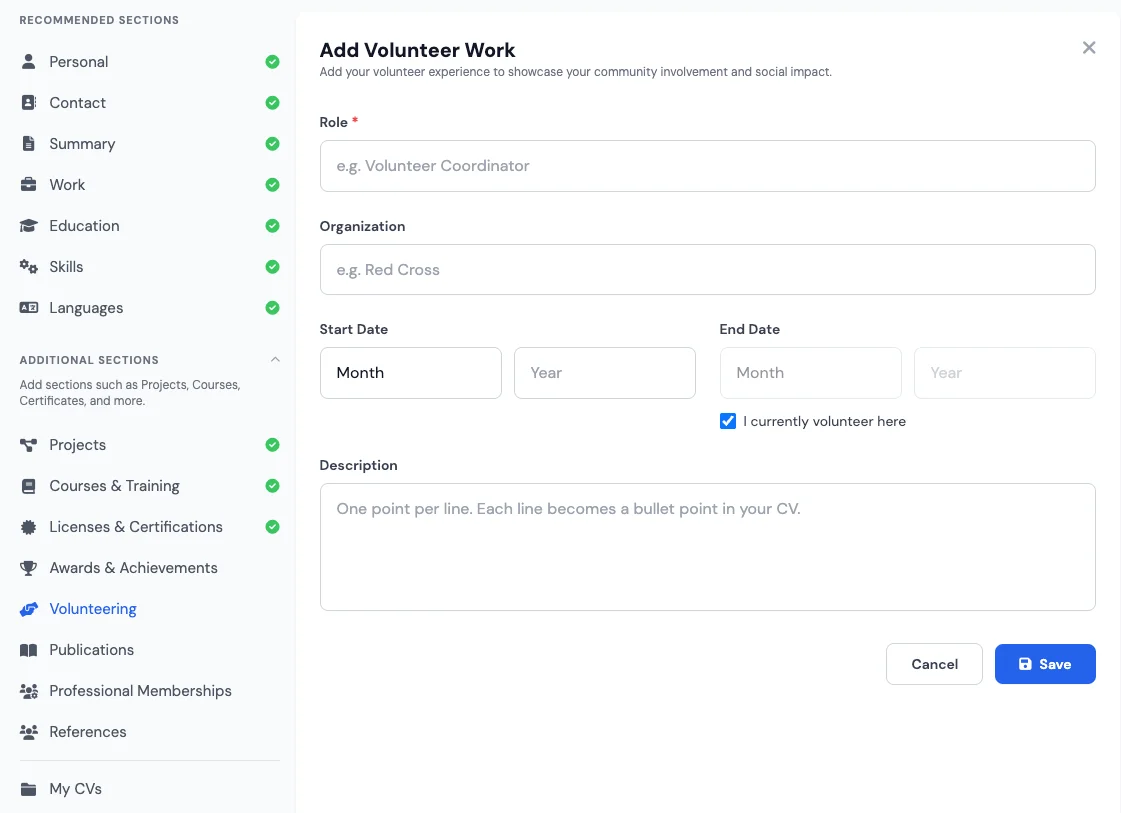
Task: Click green checkmark next to Summary
Action: (272, 144)
